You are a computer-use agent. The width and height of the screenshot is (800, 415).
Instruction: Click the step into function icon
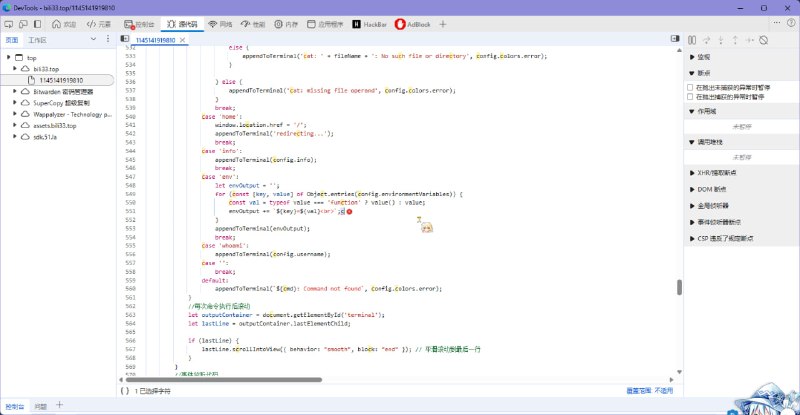coord(722,40)
